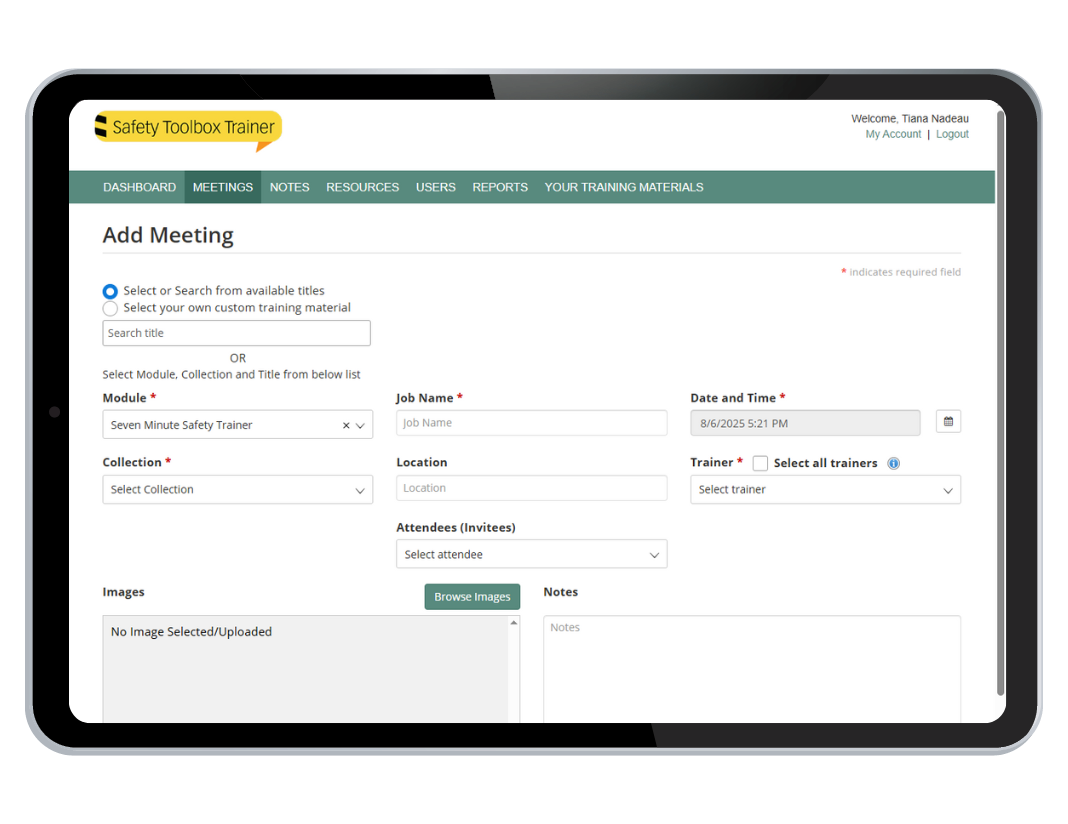
Task: Click the Images list scroll-up arrow
Action: click(514, 623)
